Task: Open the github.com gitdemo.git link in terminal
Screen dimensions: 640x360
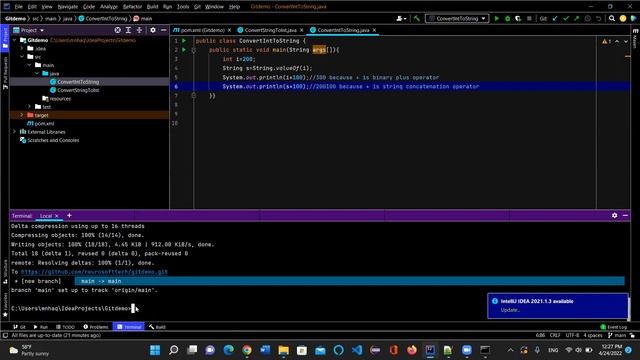Action: (94, 272)
